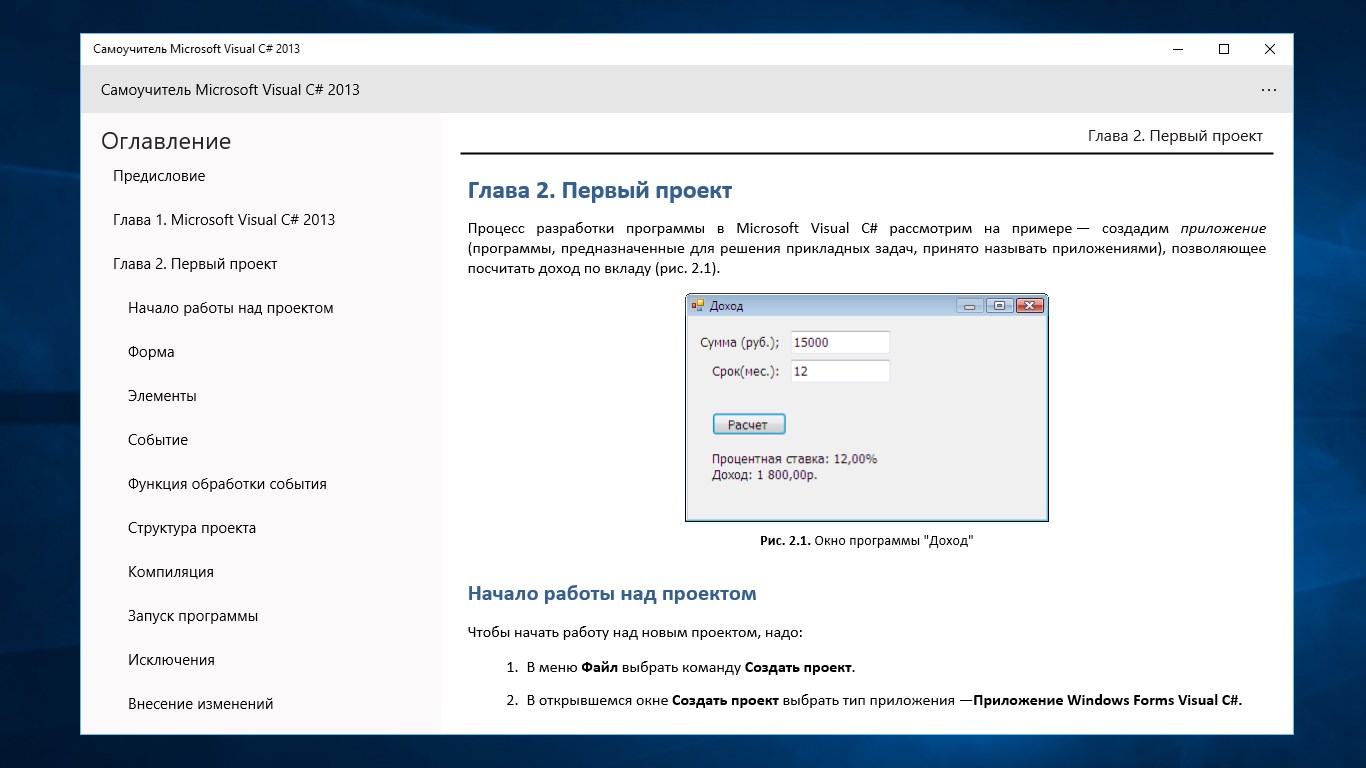Click bold Создать проект in step 1
This screenshot has width=1366, height=768.
798,667
